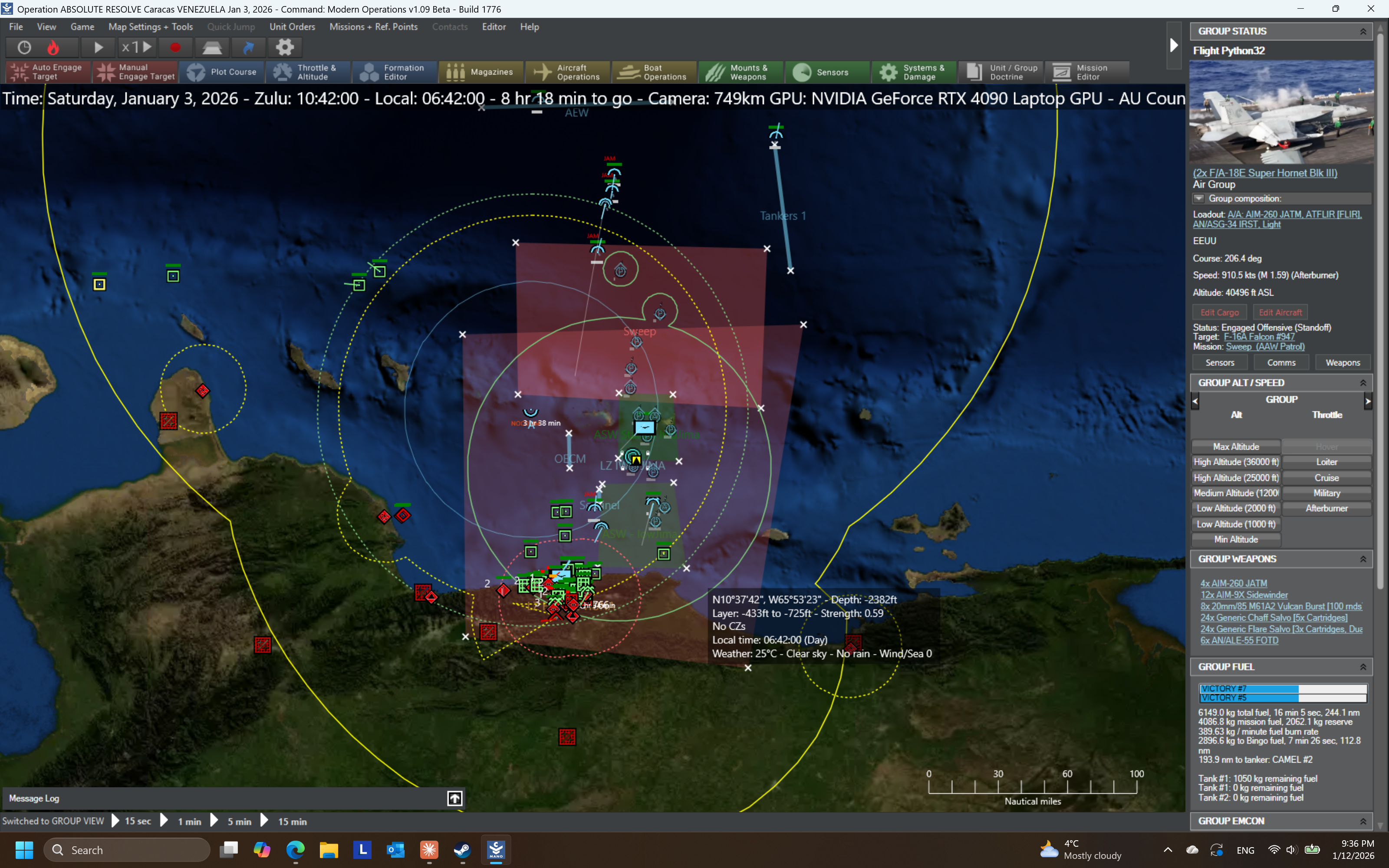
Task: Start simulation with the play button
Action: (x=98, y=47)
